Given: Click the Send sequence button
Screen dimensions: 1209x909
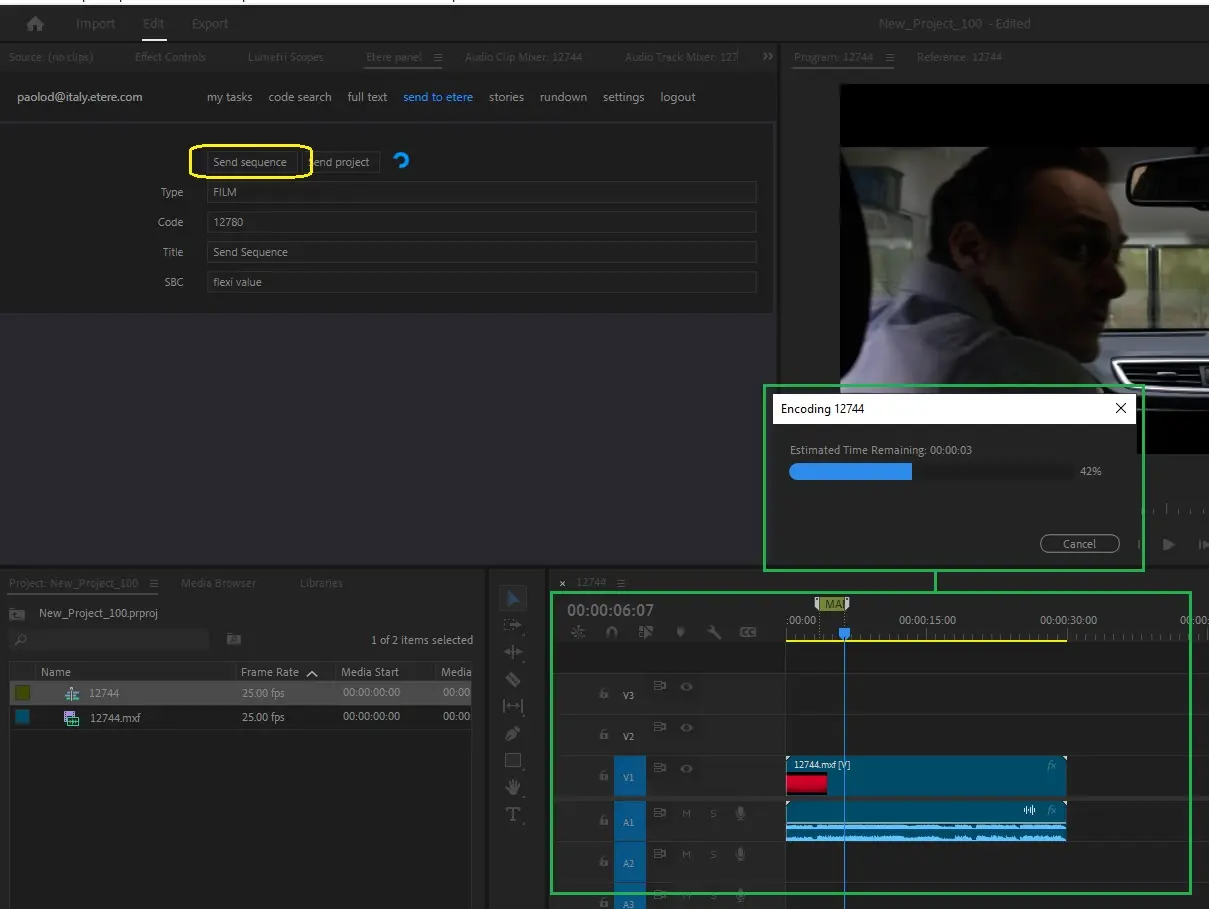Looking at the screenshot, I should 250,162.
